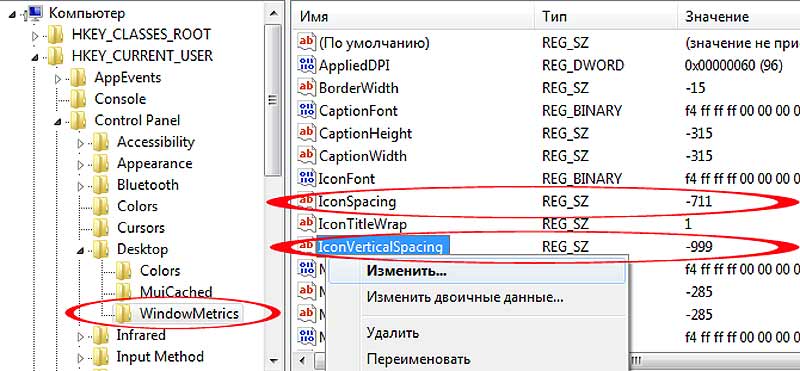Select IconTitleWrap value name

click(363, 224)
